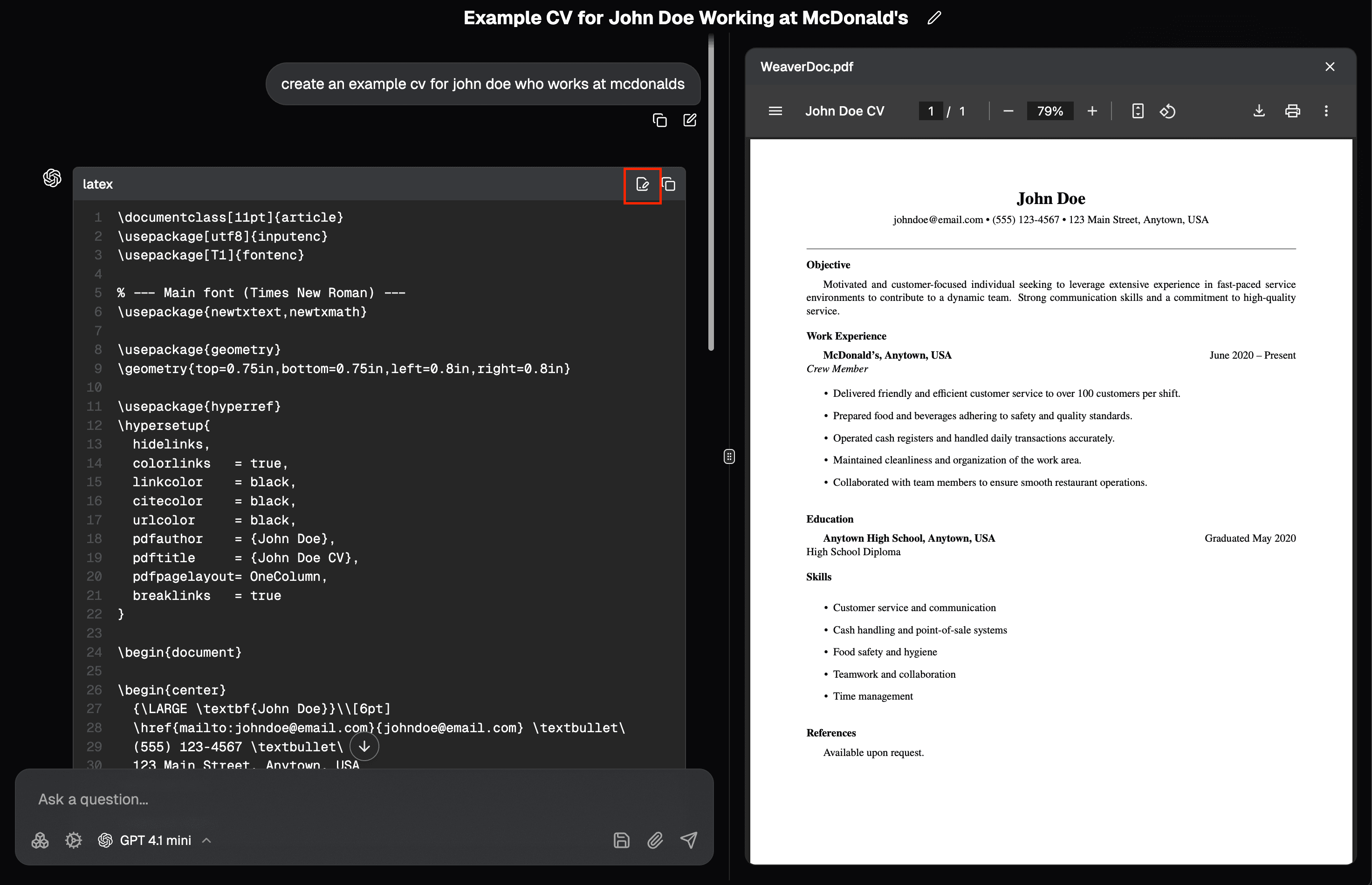Send the message with paper plane icon
The image size is (1372, 885).
click(x=689, y=840)
